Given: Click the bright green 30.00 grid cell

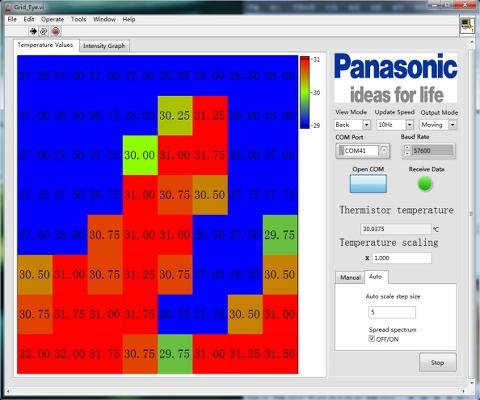Looking at the screenshot, I should click(140, 155).
